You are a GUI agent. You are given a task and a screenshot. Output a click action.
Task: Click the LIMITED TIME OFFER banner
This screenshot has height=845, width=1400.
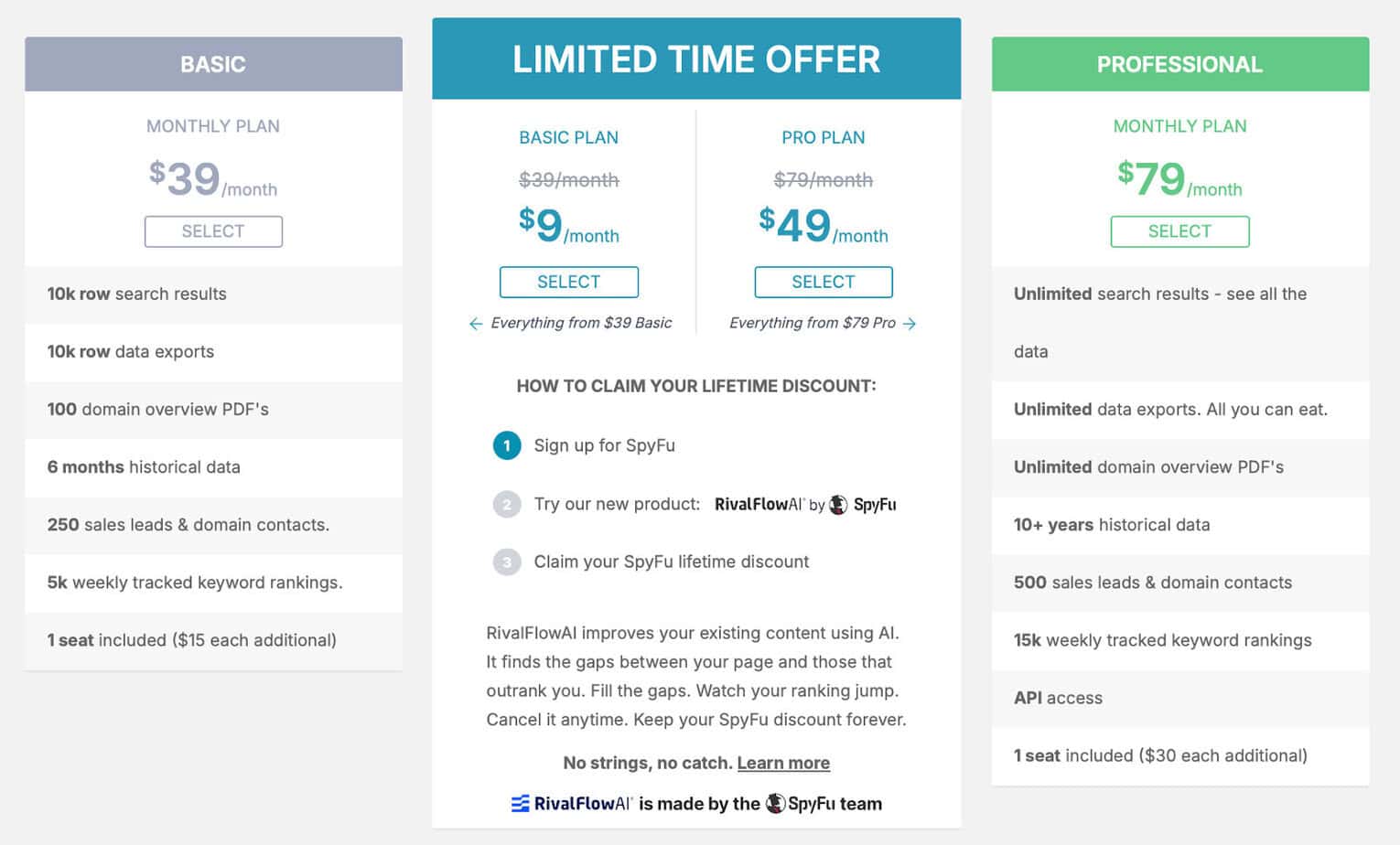click(696, 59)
